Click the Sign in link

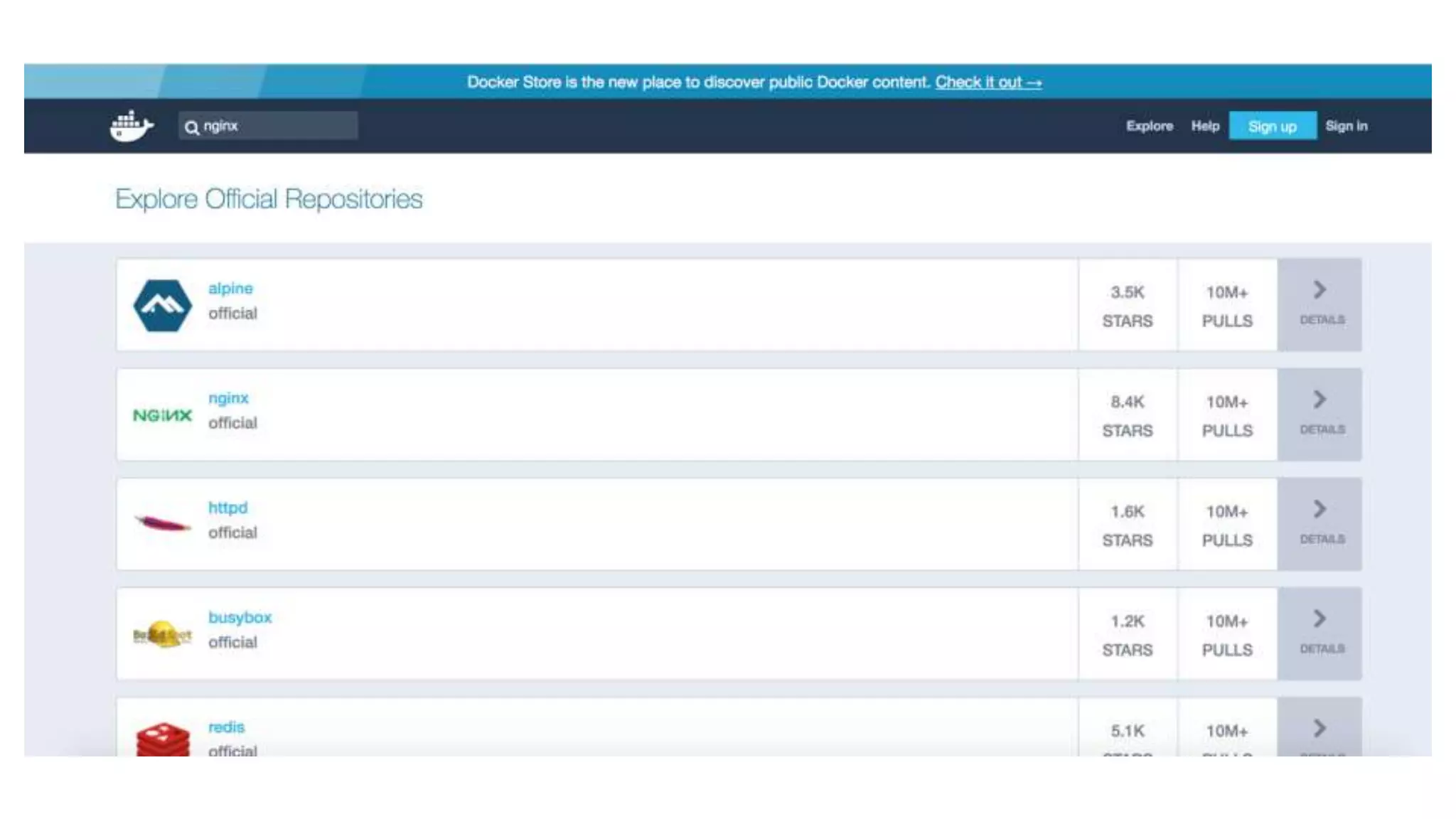click(1346, 126)
